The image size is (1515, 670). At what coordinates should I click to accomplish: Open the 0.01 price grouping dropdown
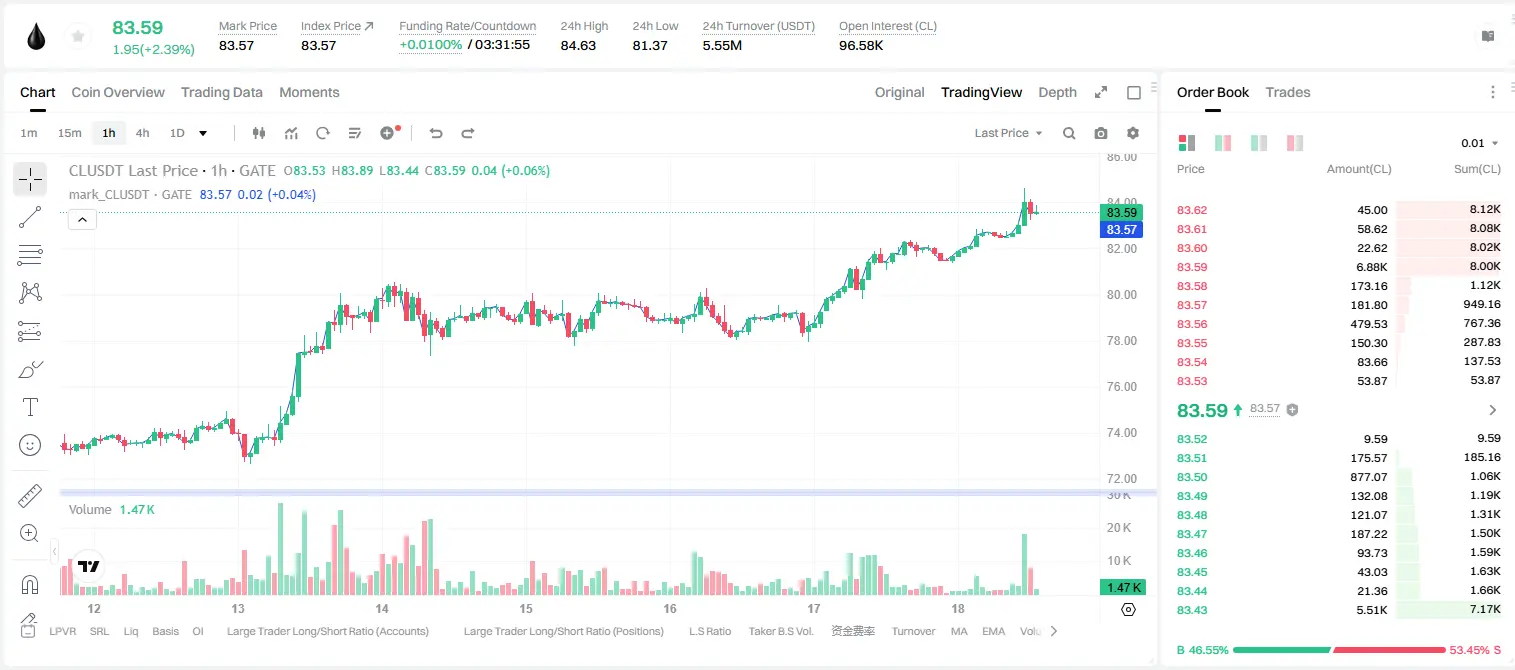(1480, 143)
